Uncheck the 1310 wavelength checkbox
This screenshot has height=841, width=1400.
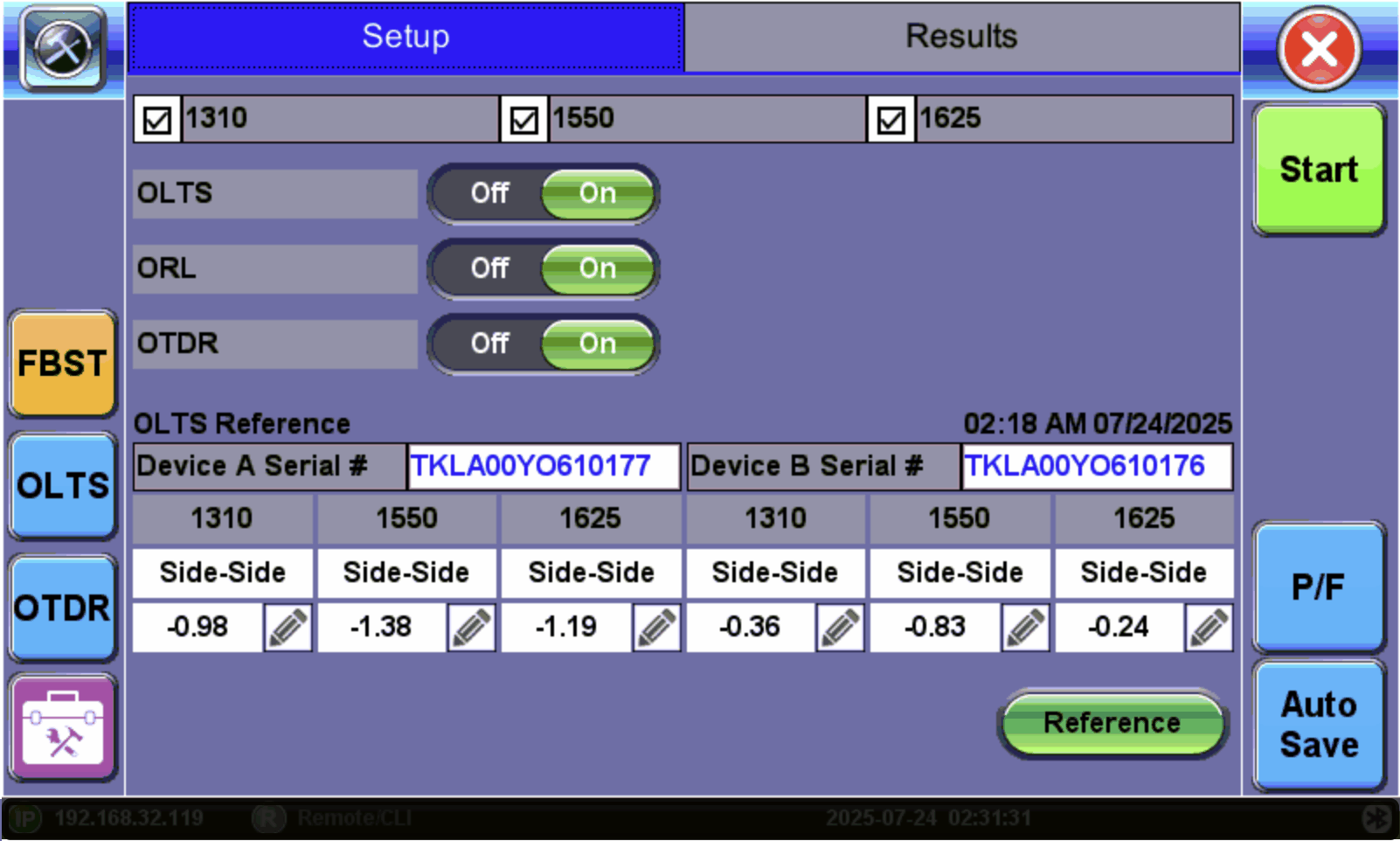click(x=157, y=119)
